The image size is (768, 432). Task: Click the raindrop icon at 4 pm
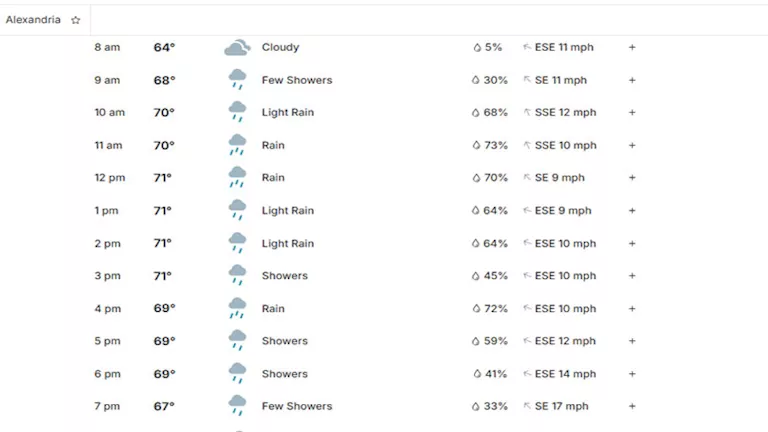pyautogui.click(x=476, y=309)
